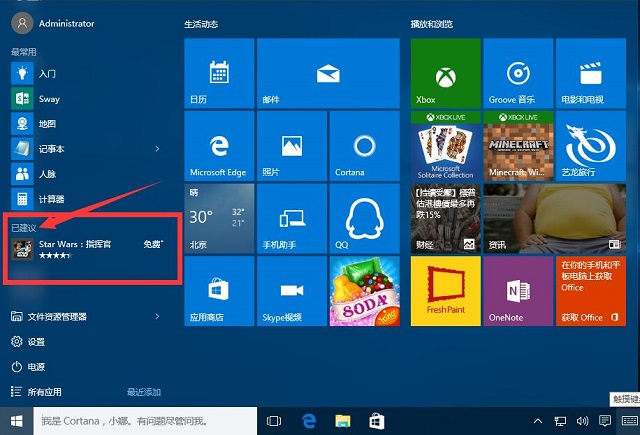Open the 日历 calendar tile
This screenshot has width=640, height=435.
[x=219, y=73]
